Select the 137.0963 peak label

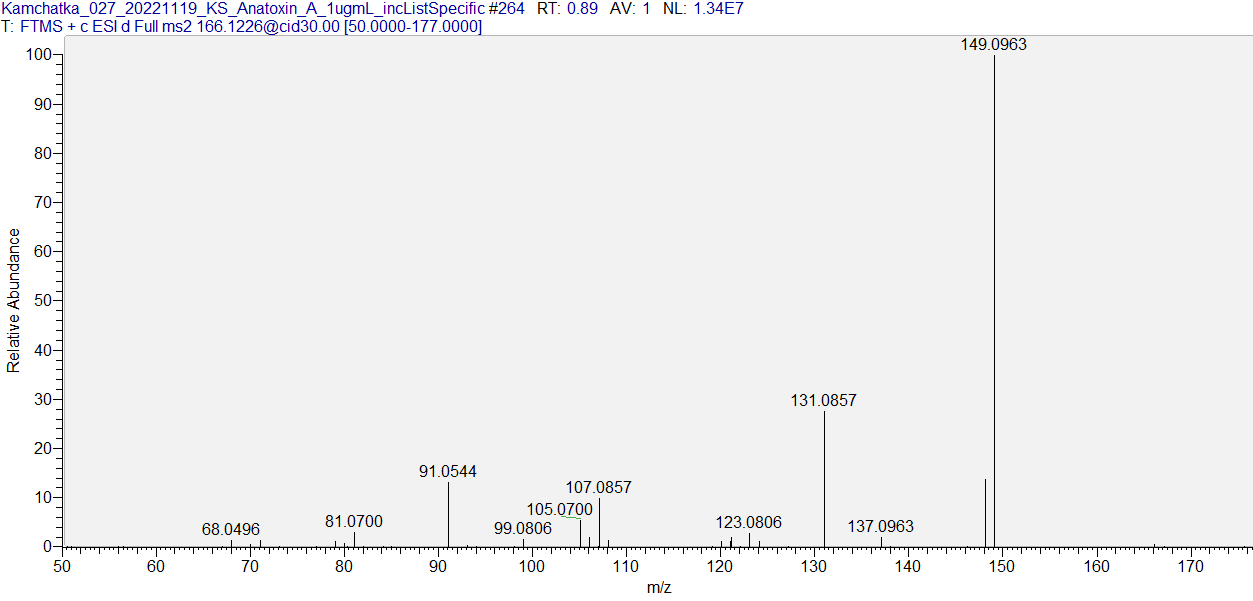880,527
